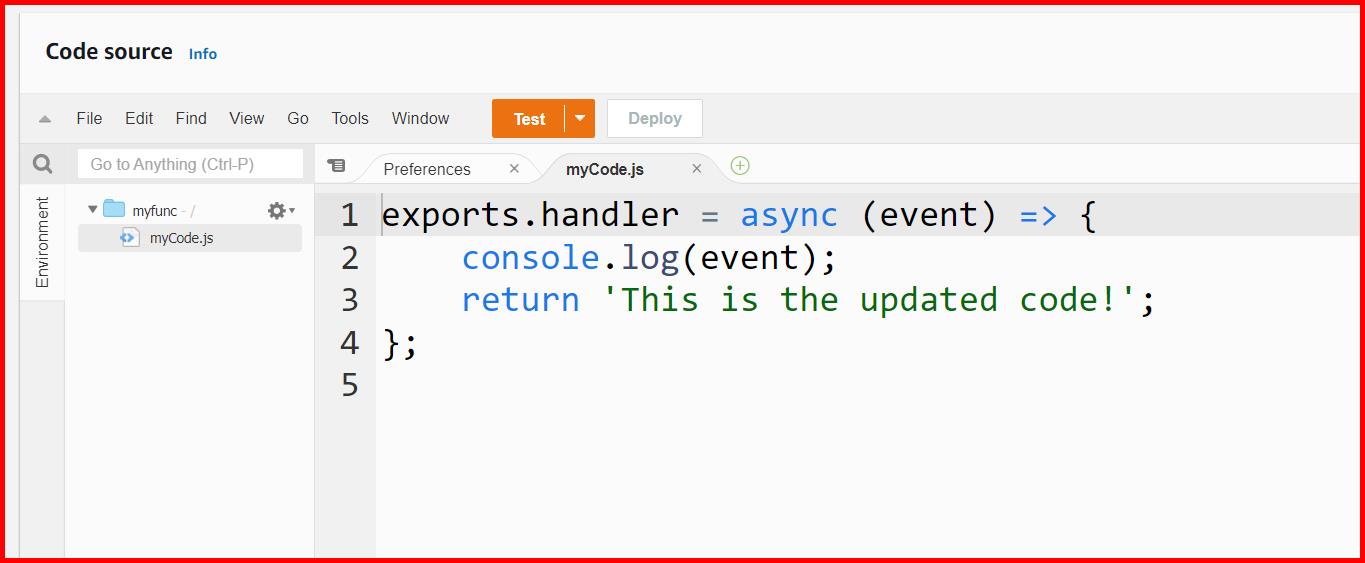The image size is (1365, 563).
Task: Open the Find menu
Action: click(x=191, y=118)
